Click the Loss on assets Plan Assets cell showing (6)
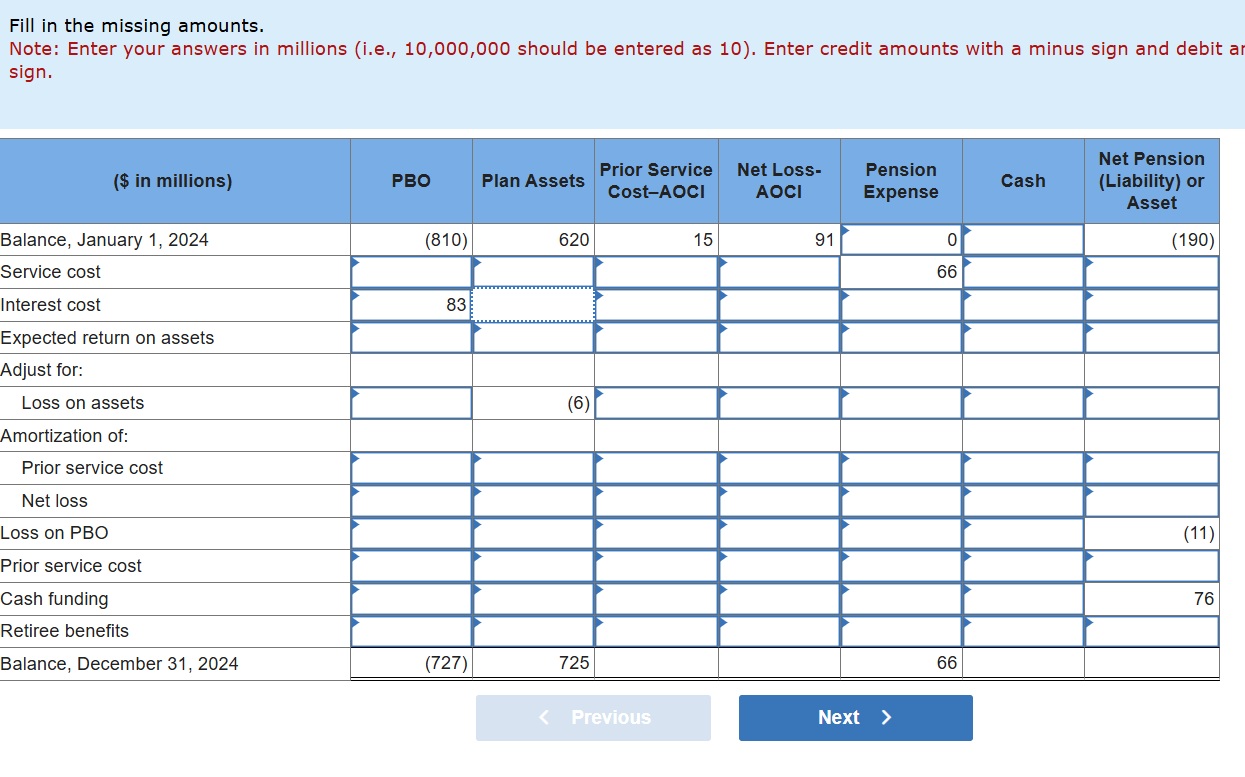The height and width of the screenshot is (777, 1245). 533,402
